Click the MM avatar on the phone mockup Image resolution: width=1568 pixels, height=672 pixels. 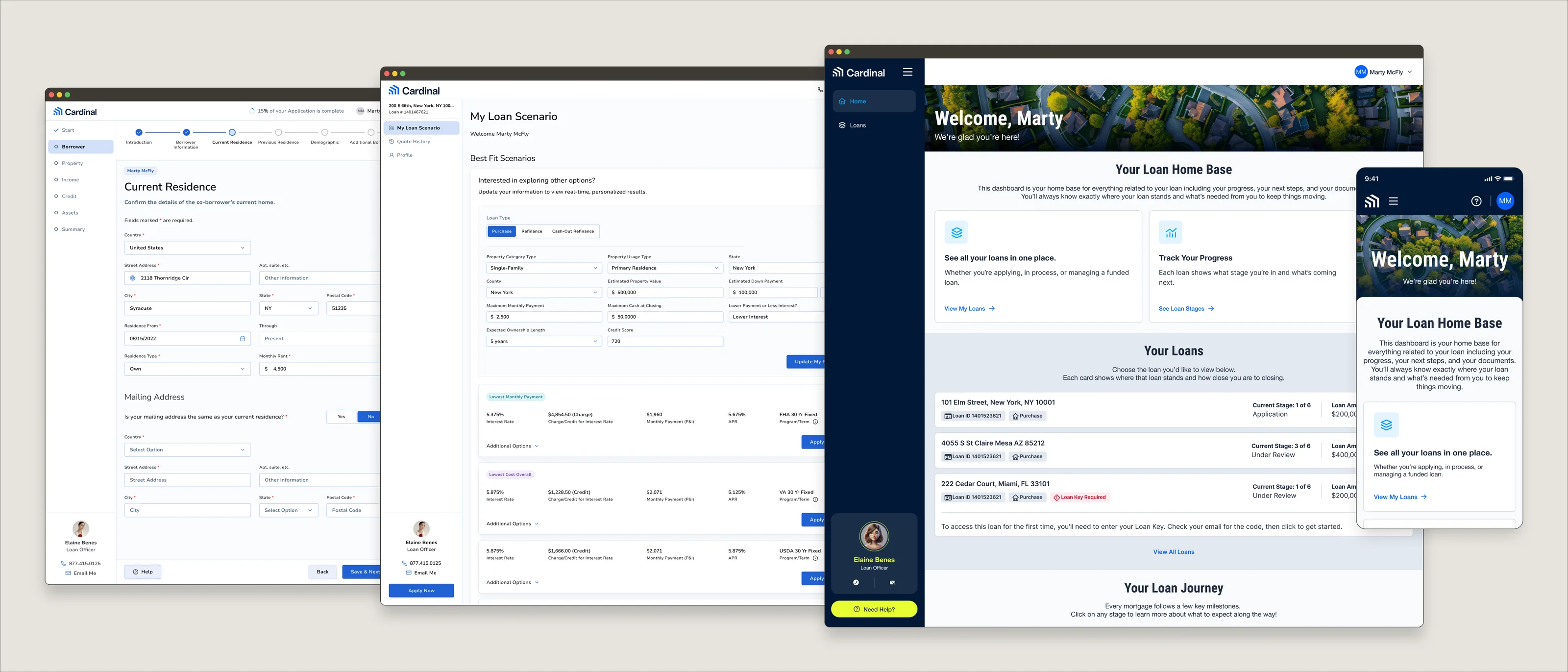(x=1505, y=201)
